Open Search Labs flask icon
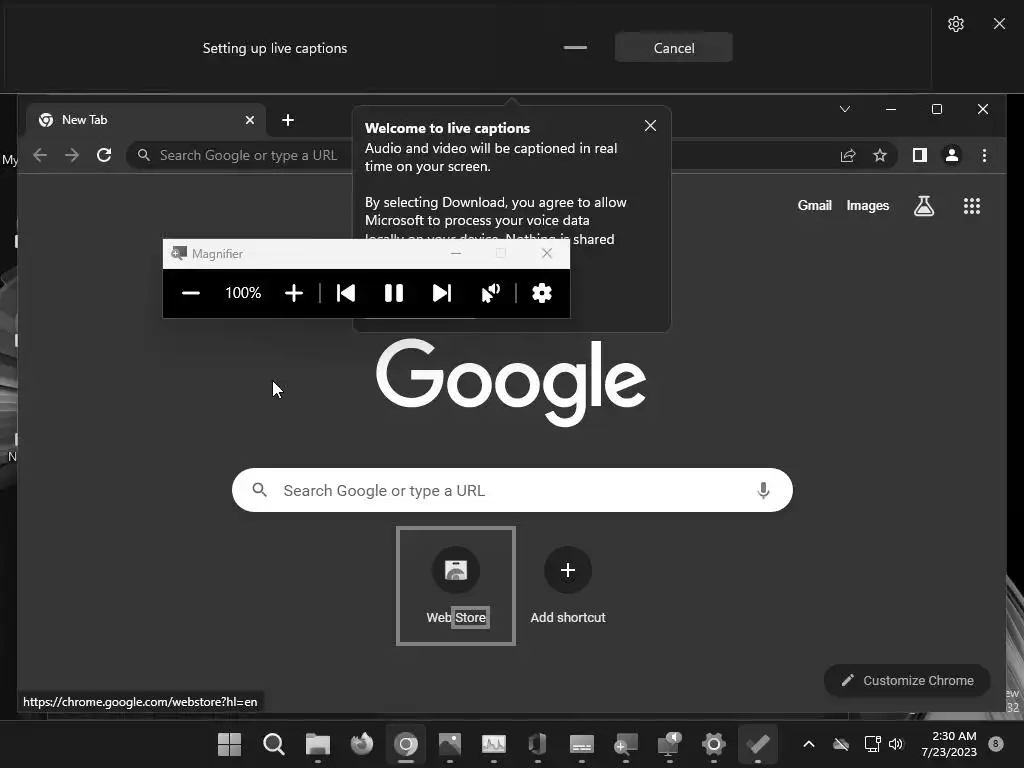This screenshot has height=768, width=1024. 923,206
